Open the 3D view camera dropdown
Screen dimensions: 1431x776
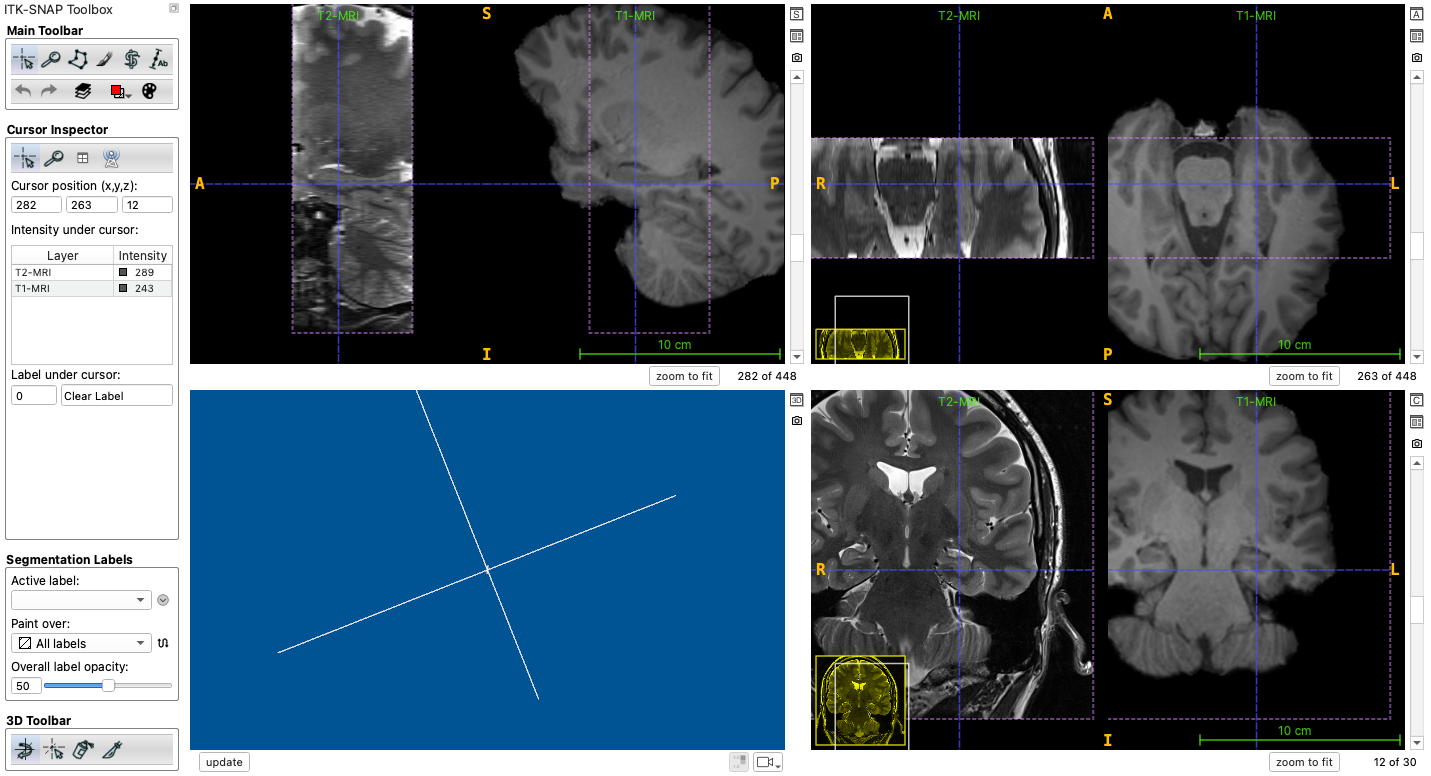(x=768, y=762)
